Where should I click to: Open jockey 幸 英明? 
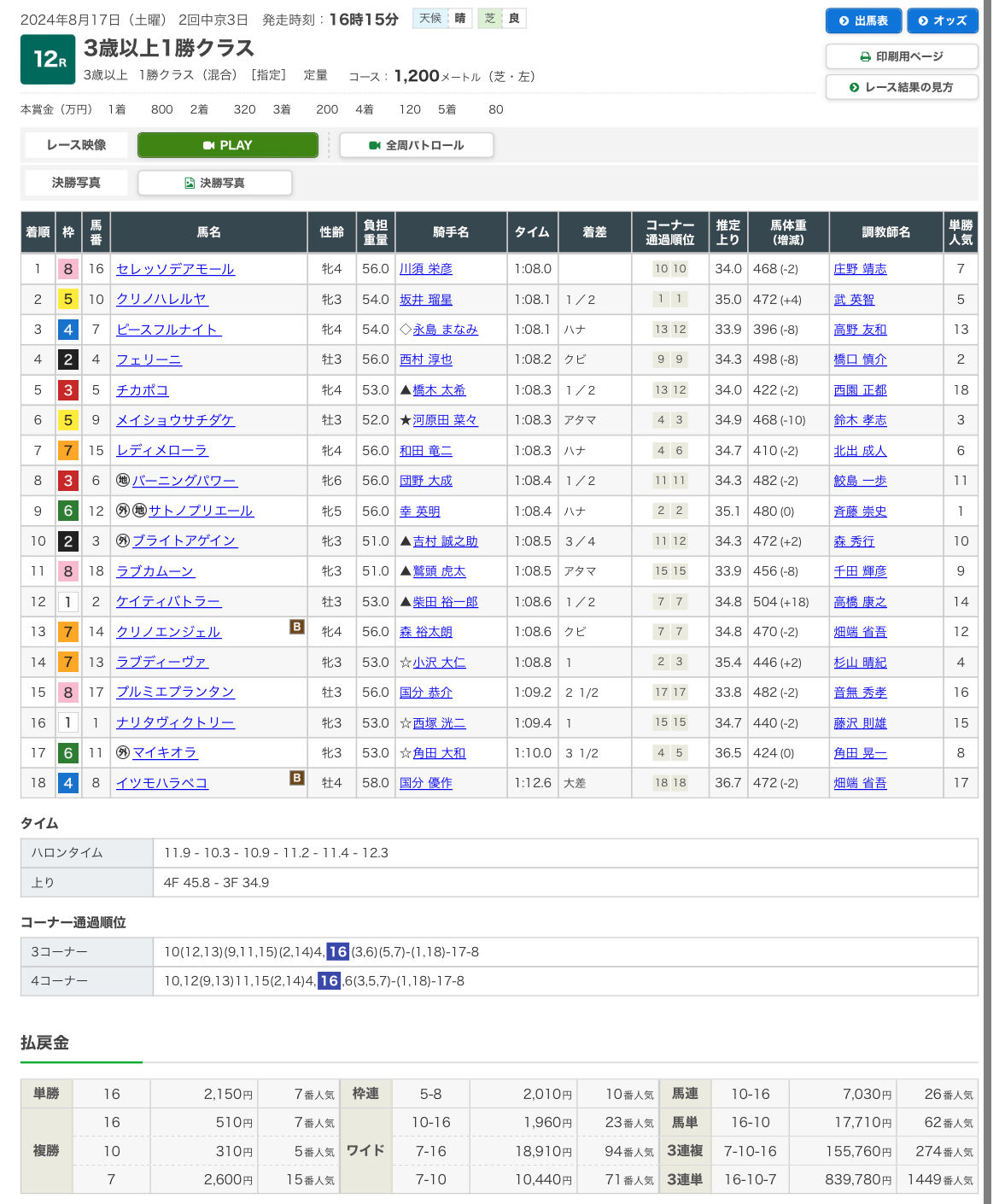click(420, 511)
